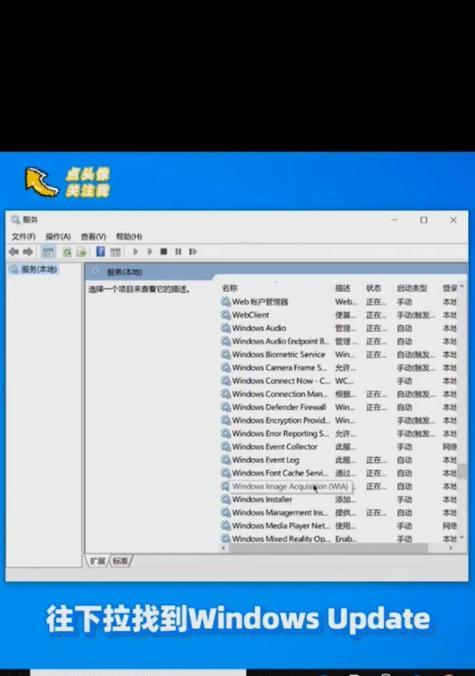
Task: Open the 操作(A) menu
Action: 58,236
